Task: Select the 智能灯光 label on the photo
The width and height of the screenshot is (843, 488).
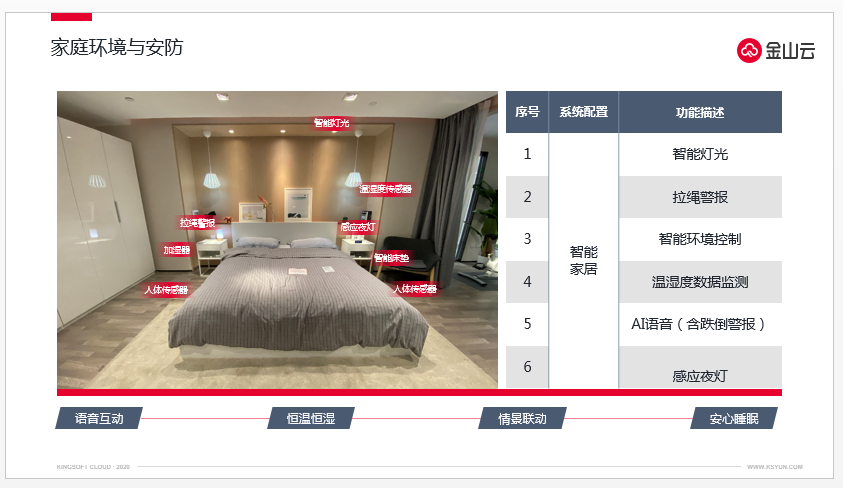Action: 332,123
